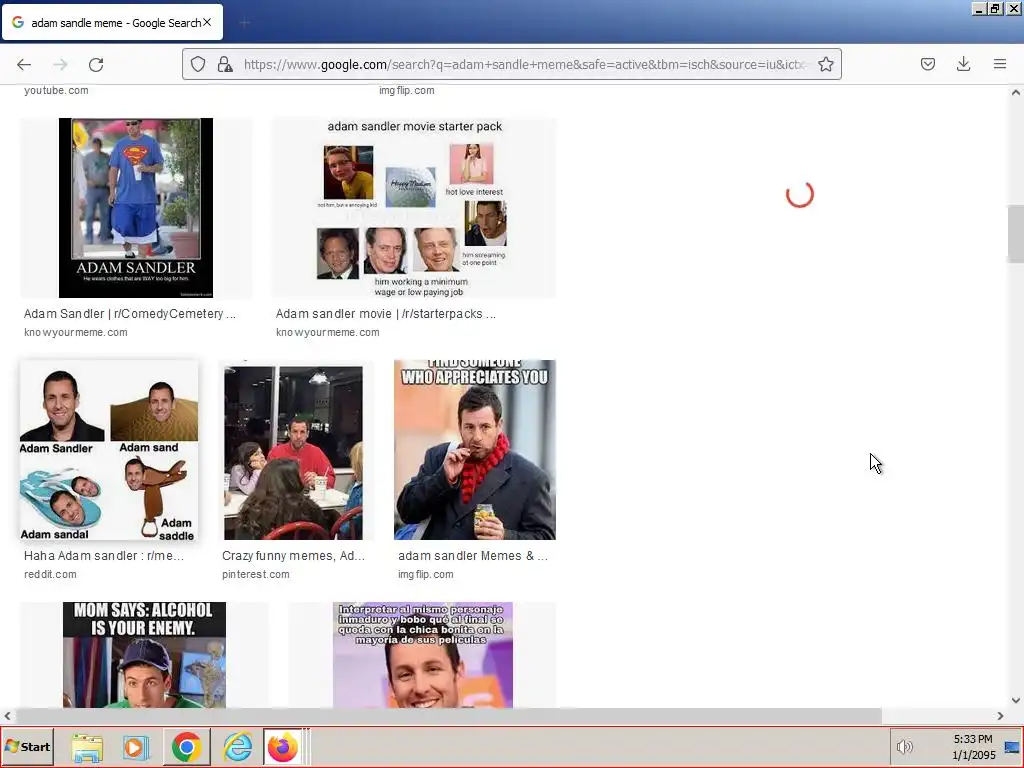Launch Windows Media Player from taskbar
1024x768 pixels.
point(136,747)
